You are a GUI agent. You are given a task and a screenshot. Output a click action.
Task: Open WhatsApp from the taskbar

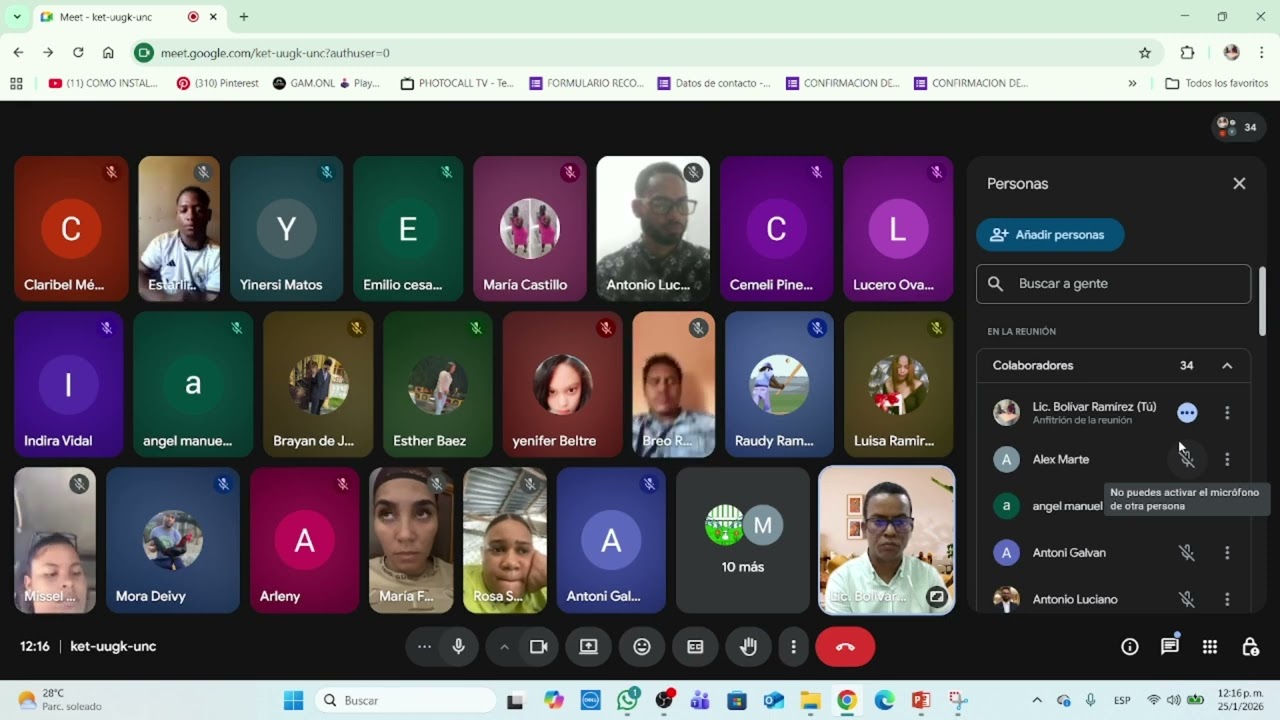tap(628, 701)
